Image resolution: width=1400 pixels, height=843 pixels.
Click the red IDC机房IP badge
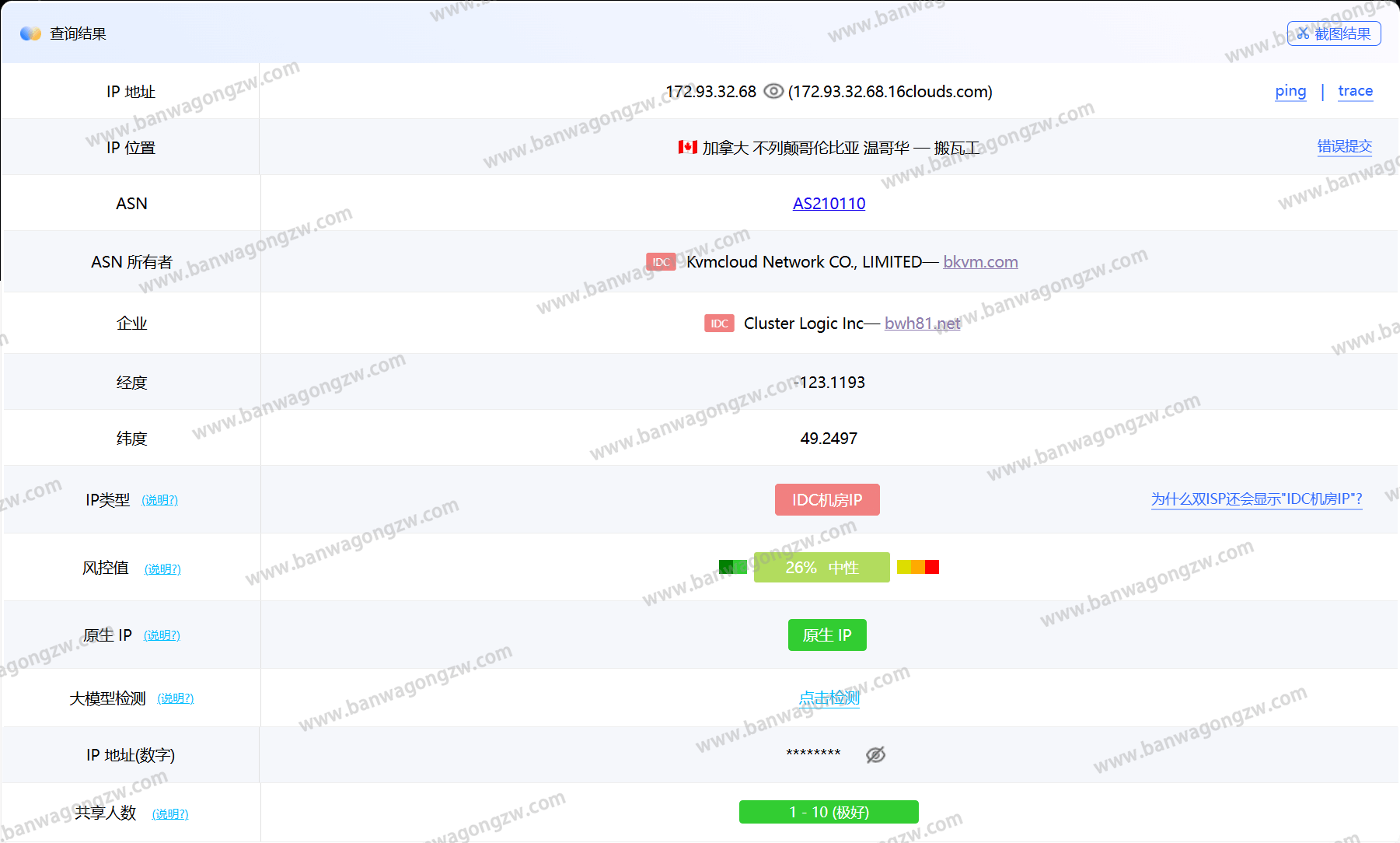coord(827,500)
